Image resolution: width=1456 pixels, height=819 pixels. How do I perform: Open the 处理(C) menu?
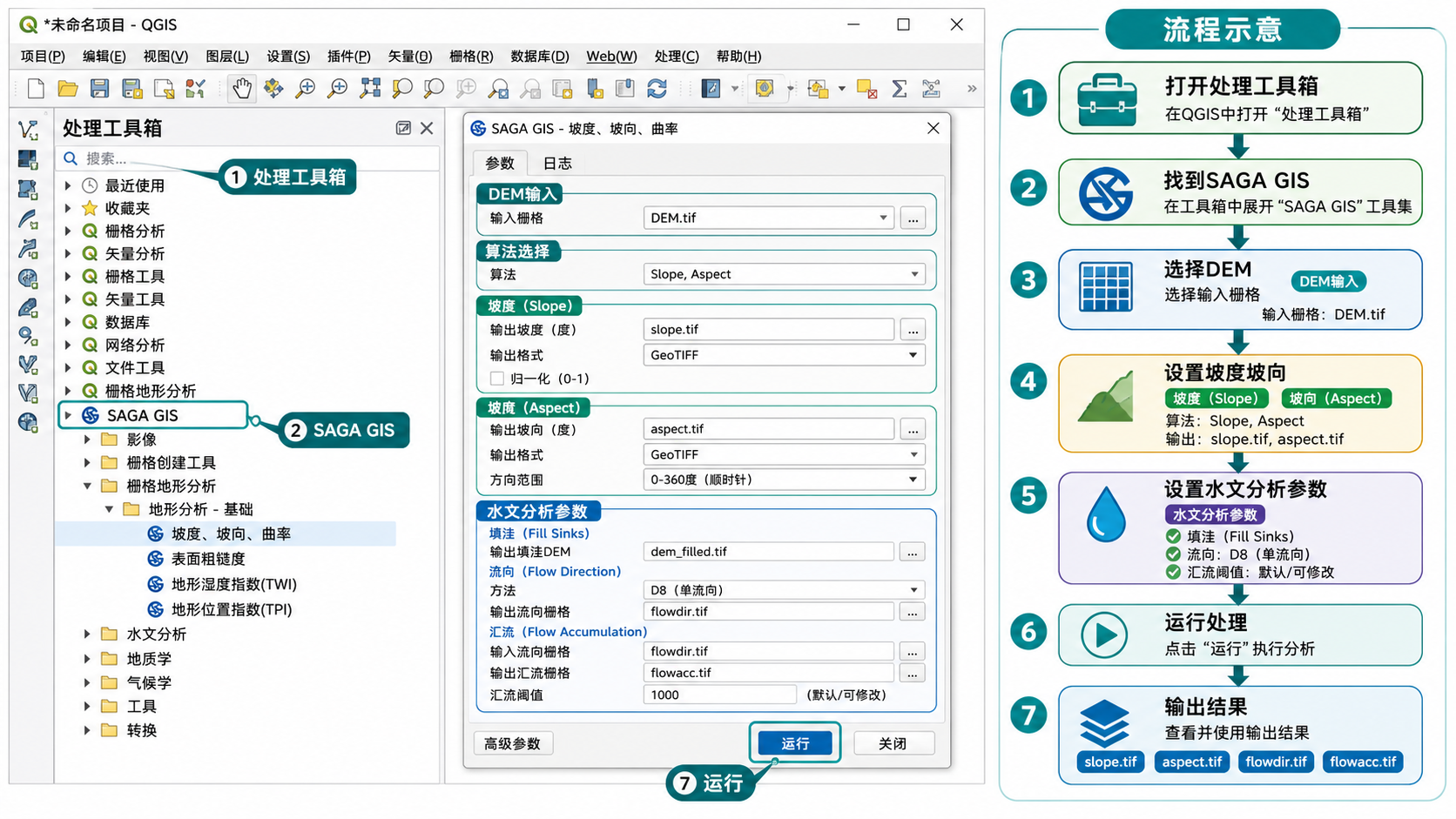tap(677, 57)
